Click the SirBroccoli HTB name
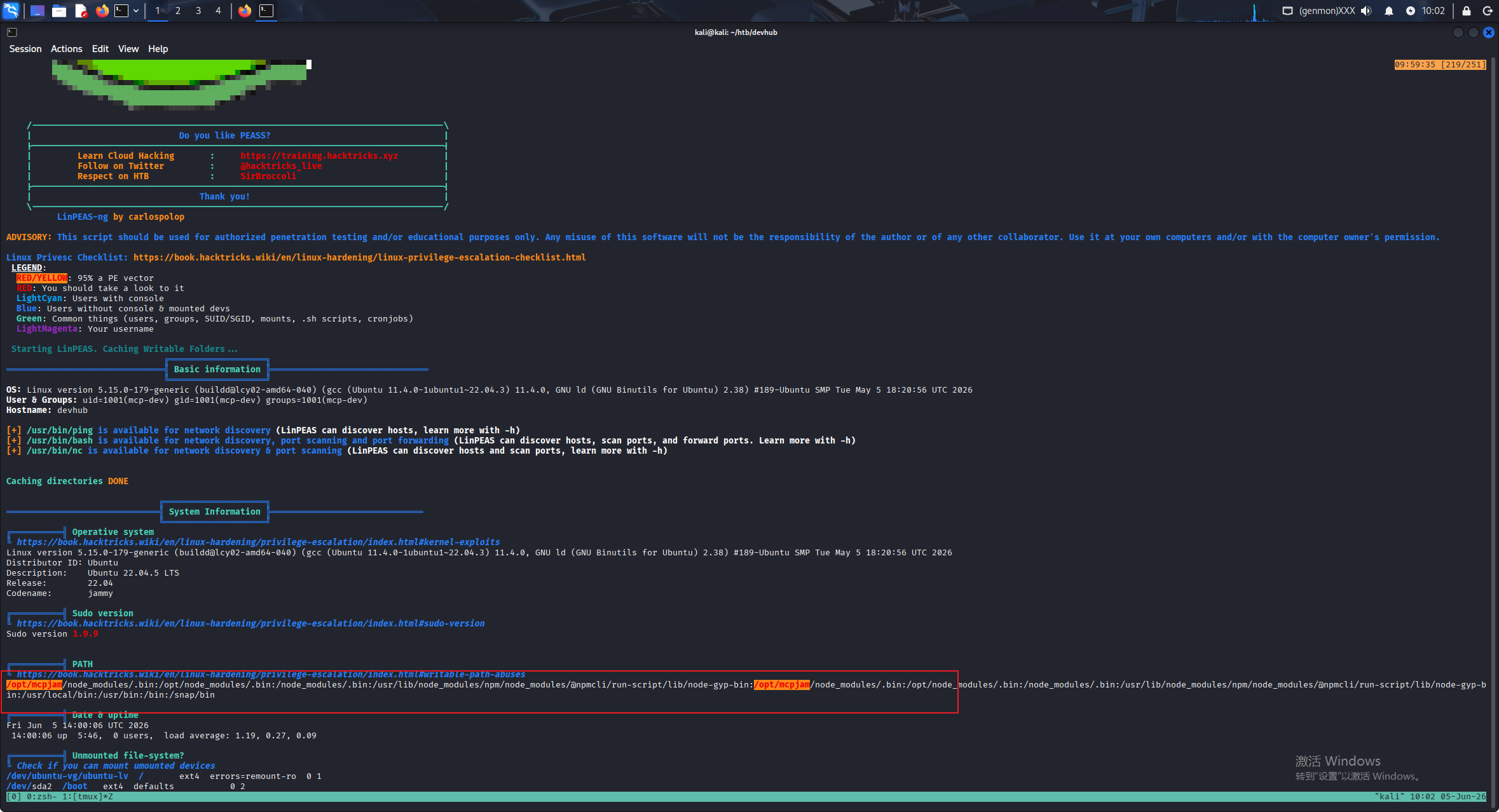1499x812 pixels. (268, 176)
